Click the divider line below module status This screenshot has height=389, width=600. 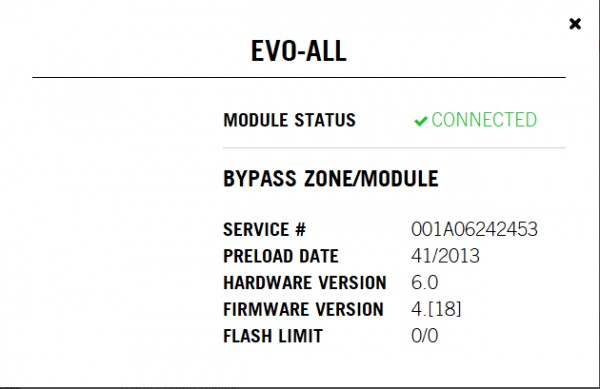[x=394, y=147]
